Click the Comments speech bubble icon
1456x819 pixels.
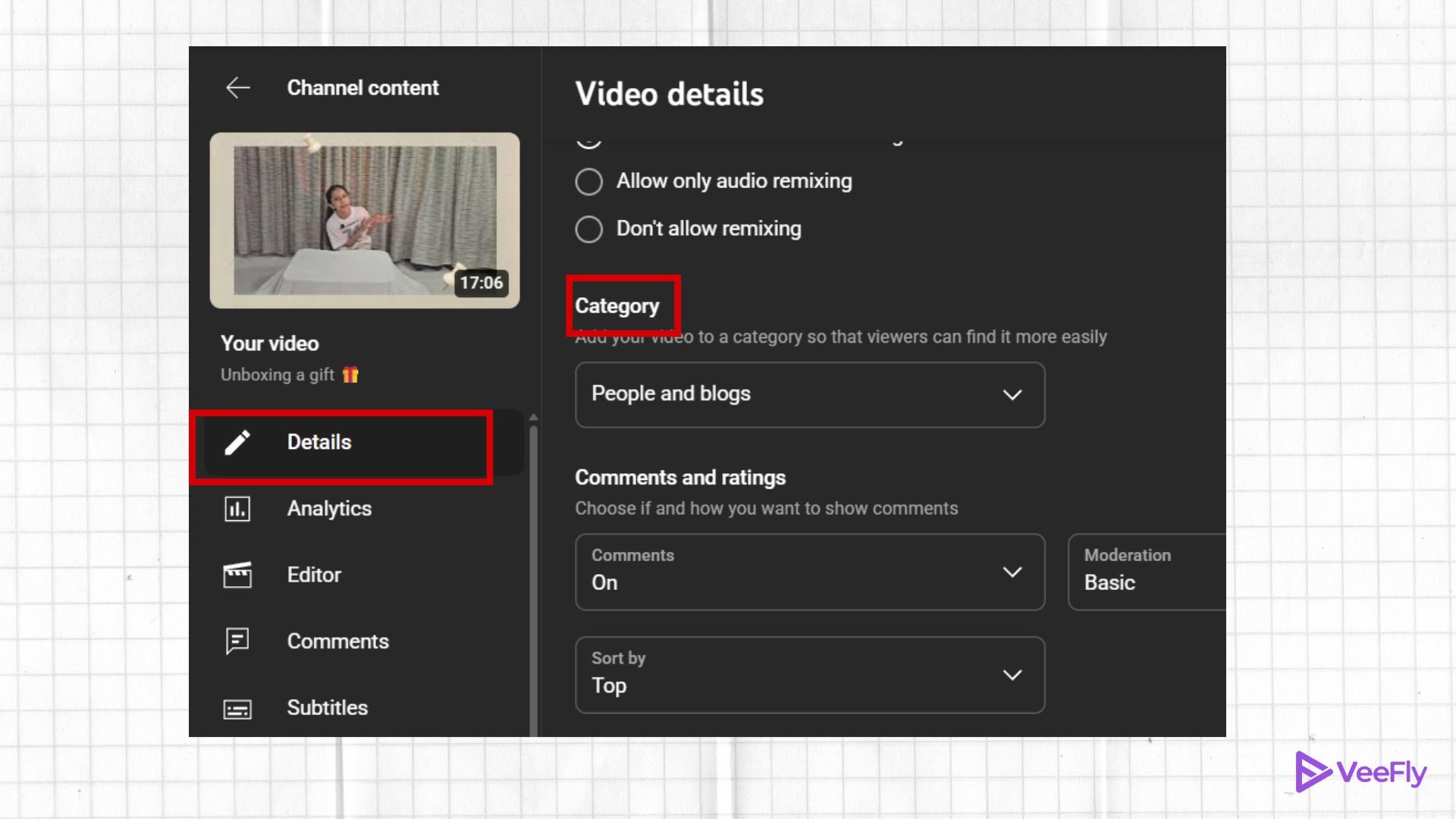(x=236, y=642)
